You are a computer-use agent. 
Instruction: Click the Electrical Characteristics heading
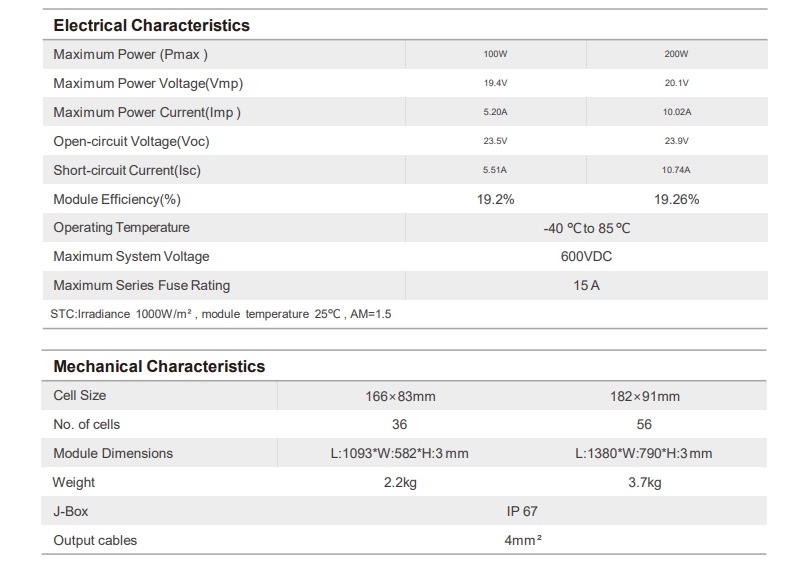(x=151, y=25)
